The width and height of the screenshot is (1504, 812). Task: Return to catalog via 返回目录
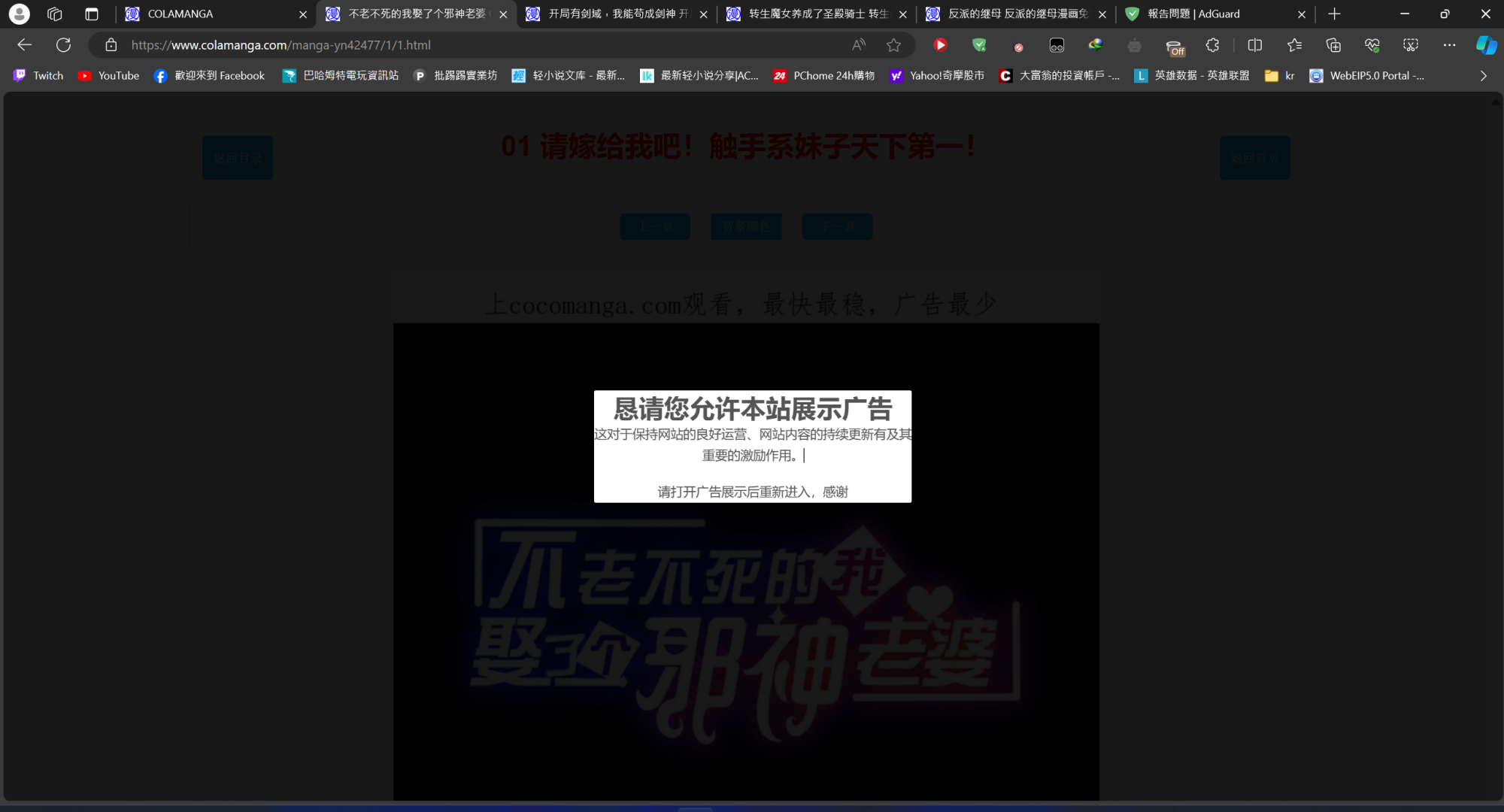[237, 157]
